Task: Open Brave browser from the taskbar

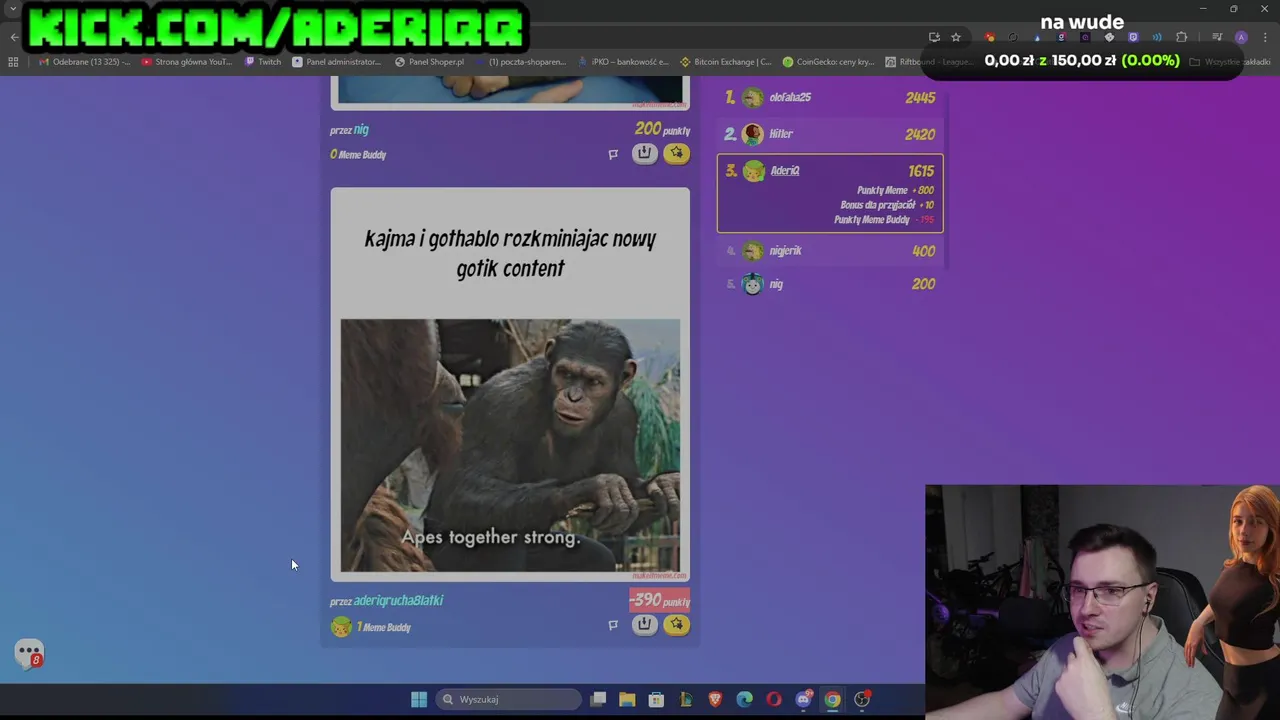Action: pos(715,699)
